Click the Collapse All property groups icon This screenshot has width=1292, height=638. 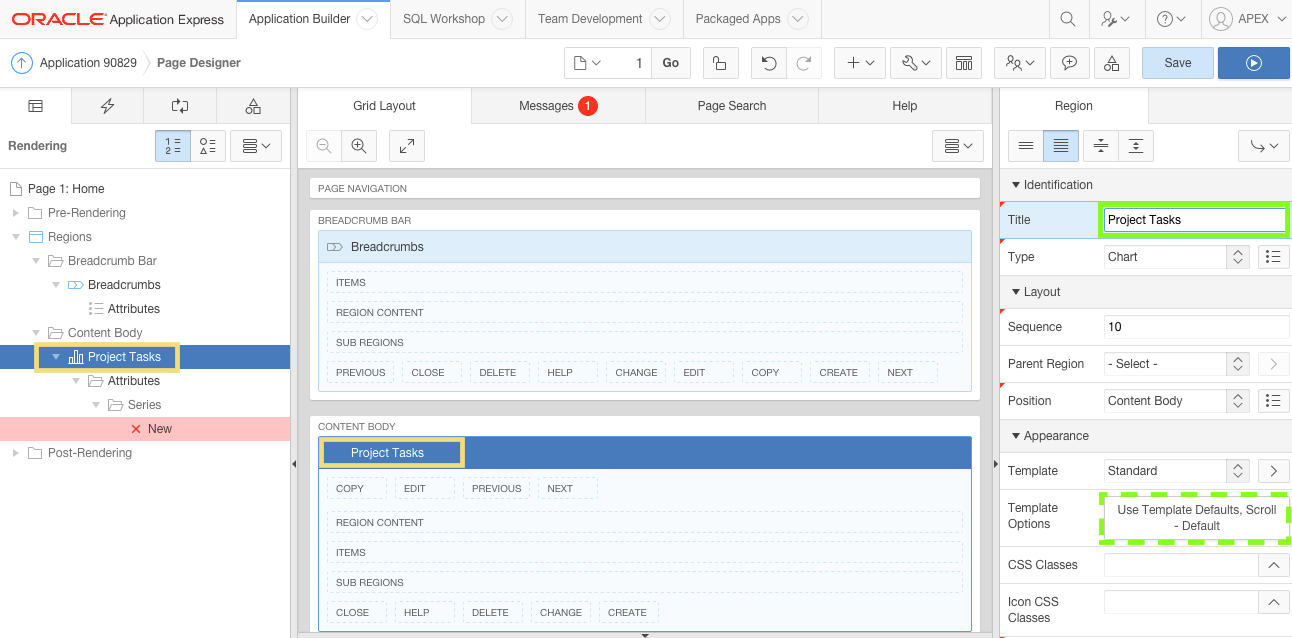pos(1101,146)
